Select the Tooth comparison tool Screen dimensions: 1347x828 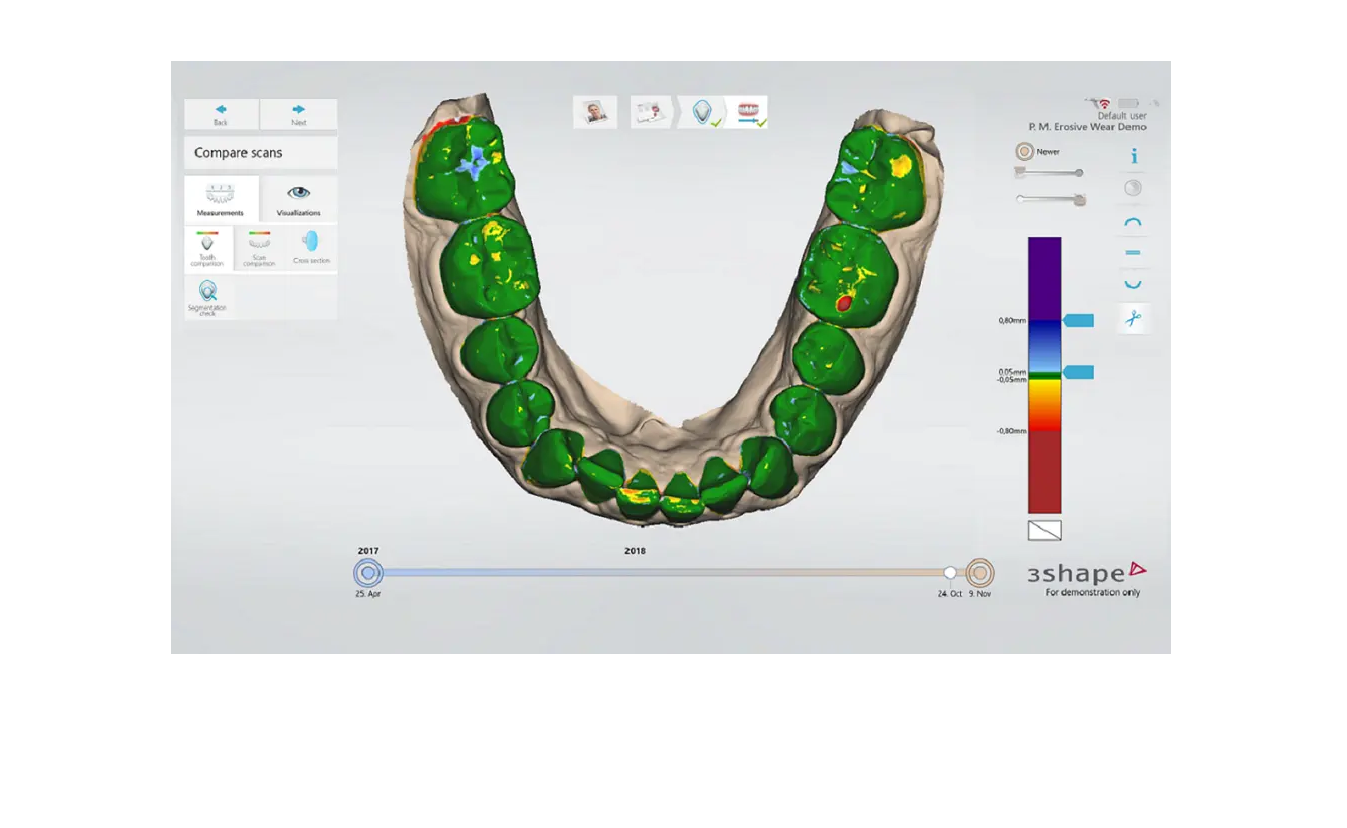208,248
